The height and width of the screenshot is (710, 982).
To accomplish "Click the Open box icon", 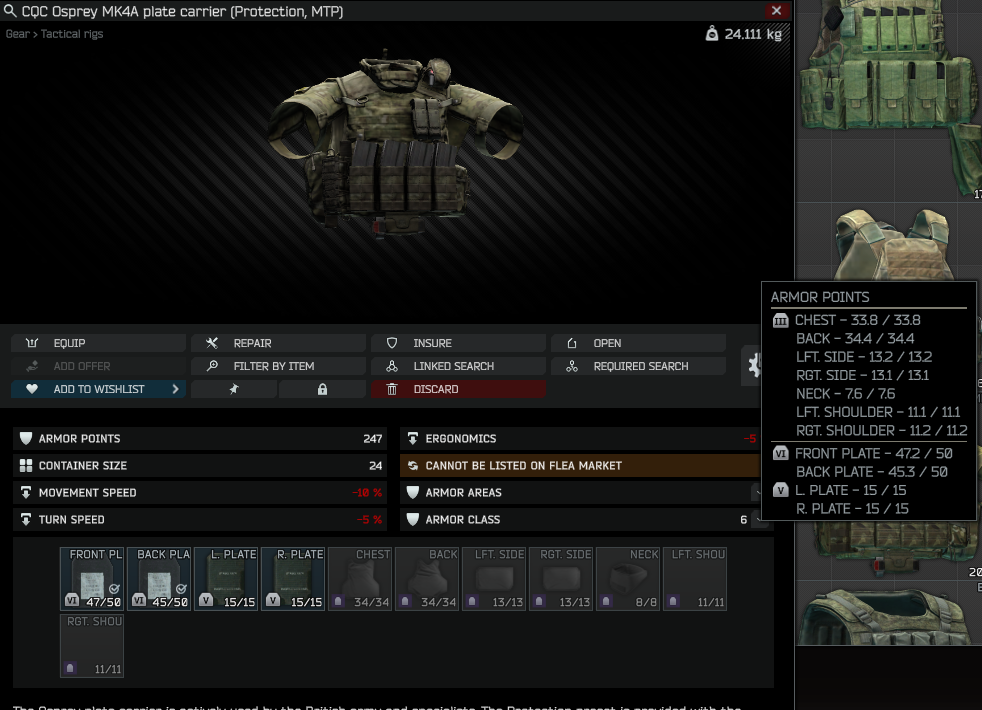I will point(572,343).
